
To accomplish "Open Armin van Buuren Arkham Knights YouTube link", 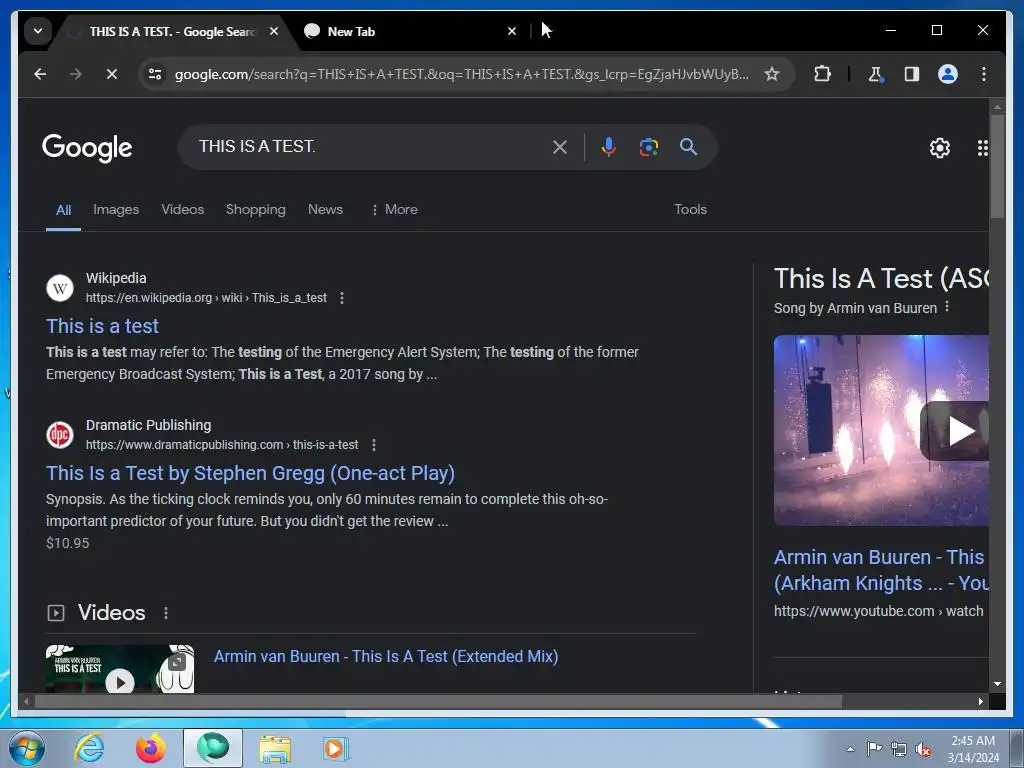I will coord(881,570).
